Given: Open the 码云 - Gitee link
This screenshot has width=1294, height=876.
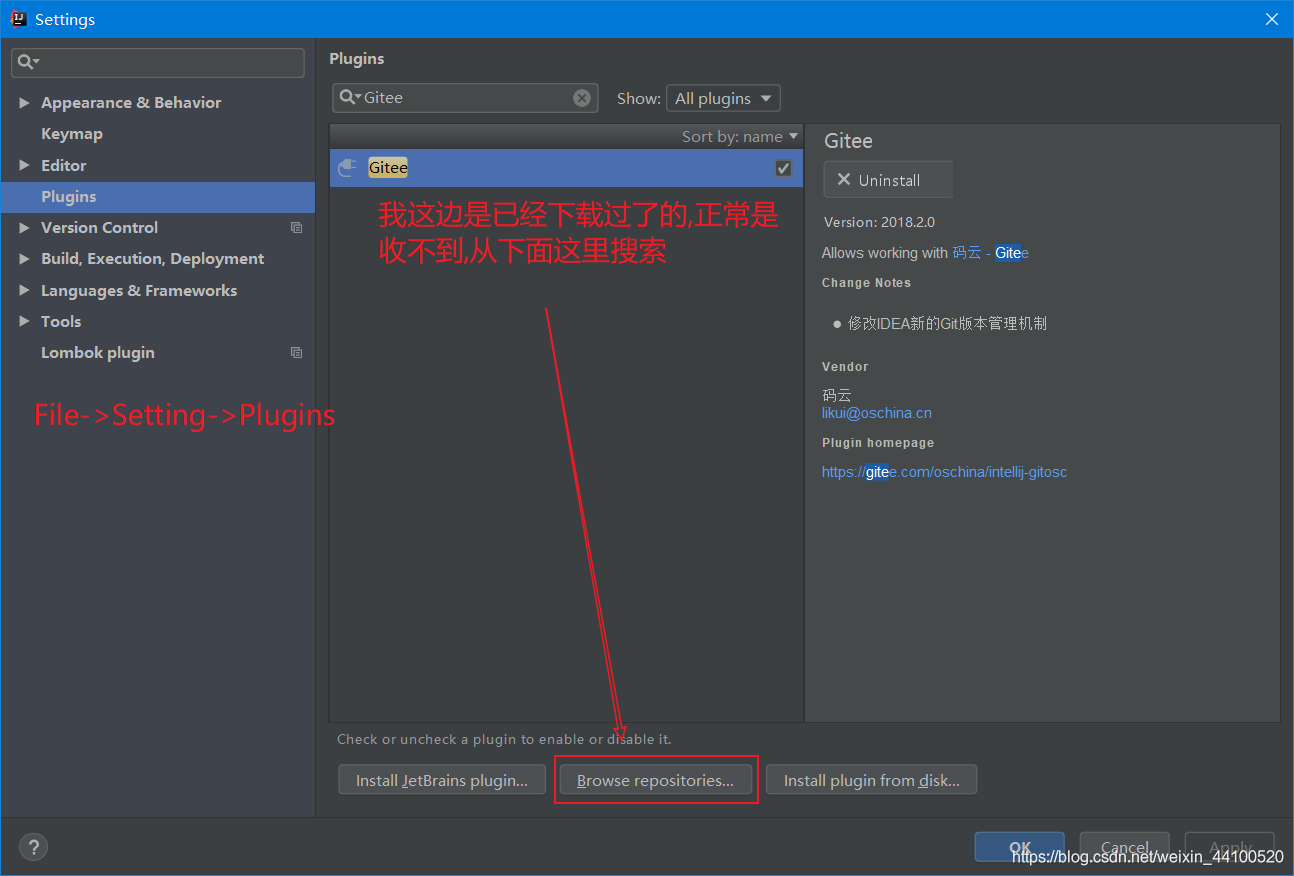Looking at the screenshot, I should pyautogui.click(x=990, y=253).
